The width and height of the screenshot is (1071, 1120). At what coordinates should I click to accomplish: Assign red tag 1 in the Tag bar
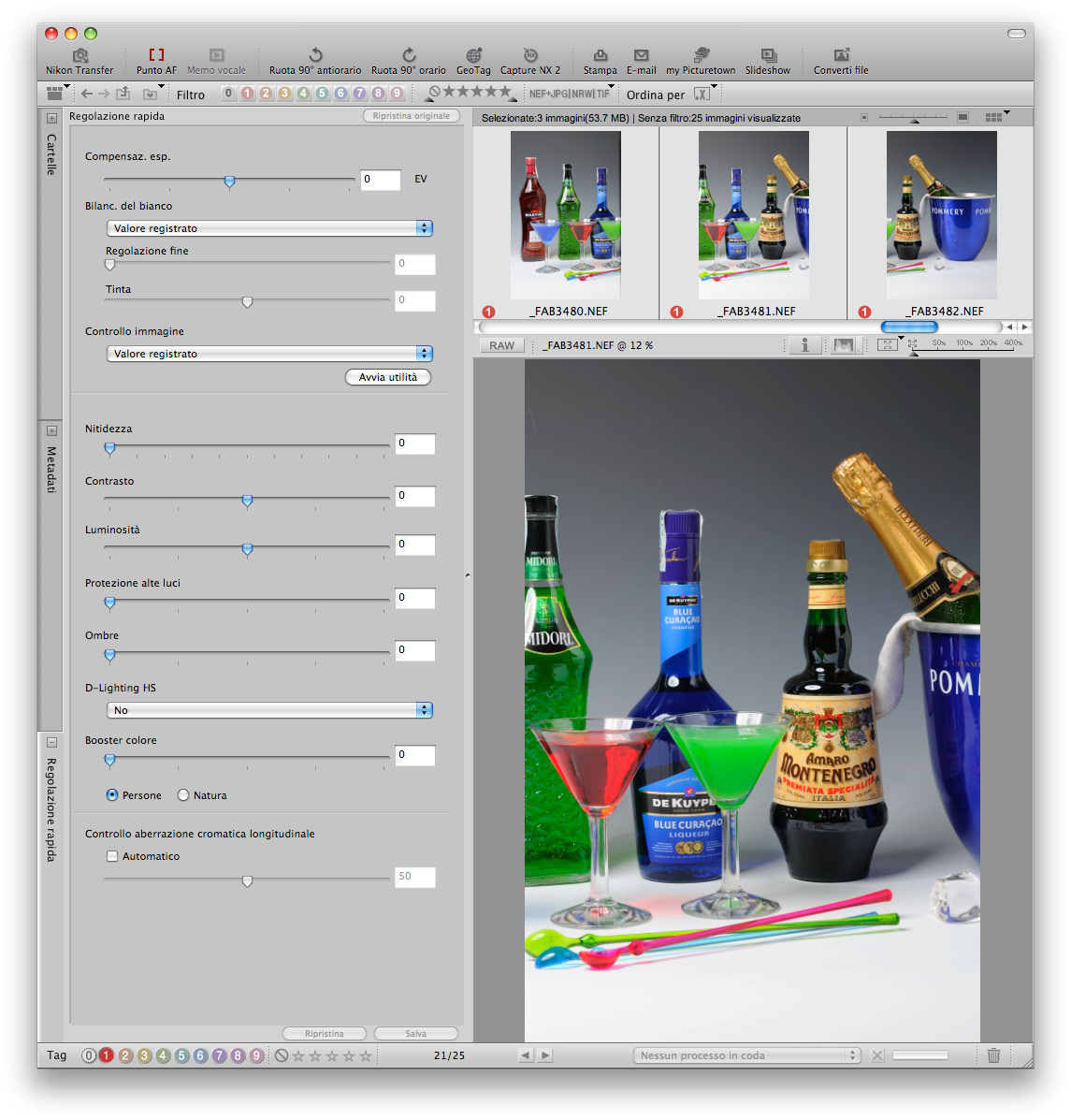click(107, 1055)
